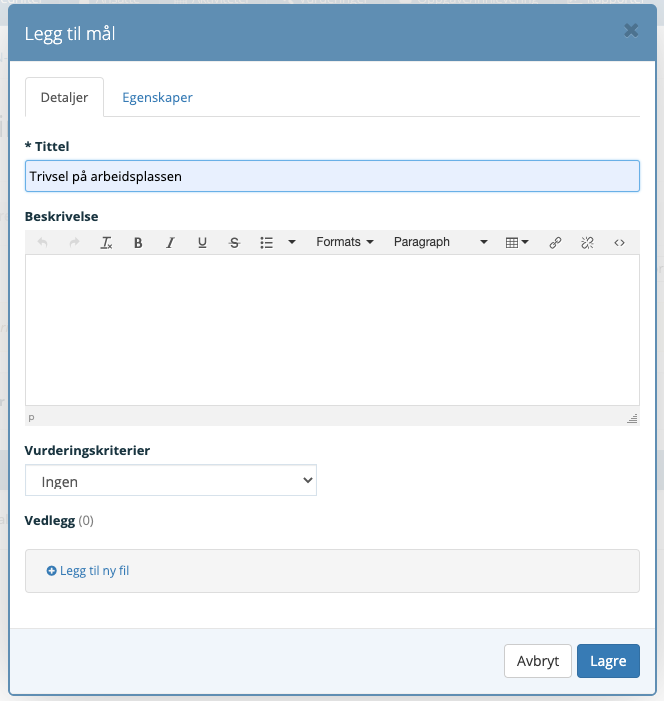Image resolution: width=664 pixels, height=701 pixels.
Task: Open the Paragraph style dropdown
Action: pos(440,242)
